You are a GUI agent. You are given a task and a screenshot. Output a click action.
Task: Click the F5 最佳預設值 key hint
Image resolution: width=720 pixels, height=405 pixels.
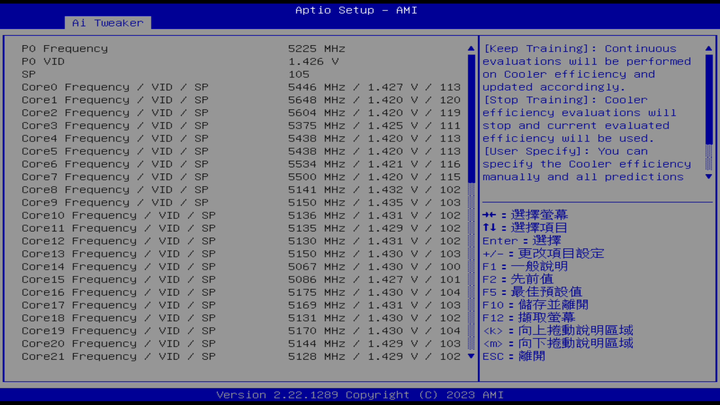coord(532,292)
